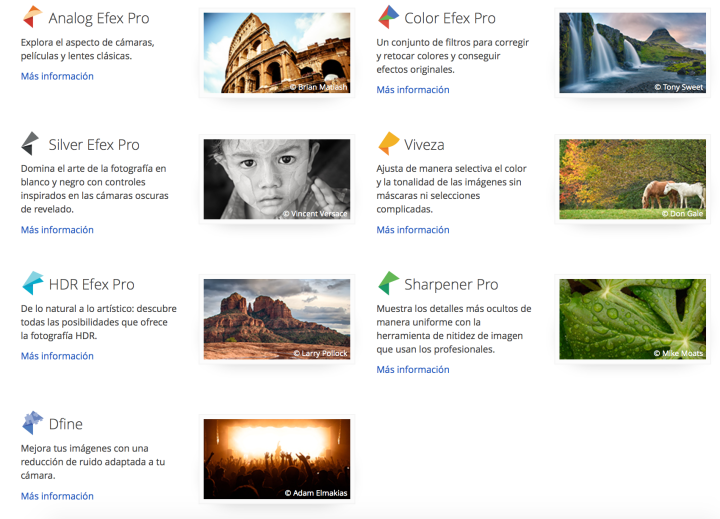The height and width of the screenshot is (519, 720).
Task: Click the Analog Efex Pro heading
Action: click(x=99, y=18)
